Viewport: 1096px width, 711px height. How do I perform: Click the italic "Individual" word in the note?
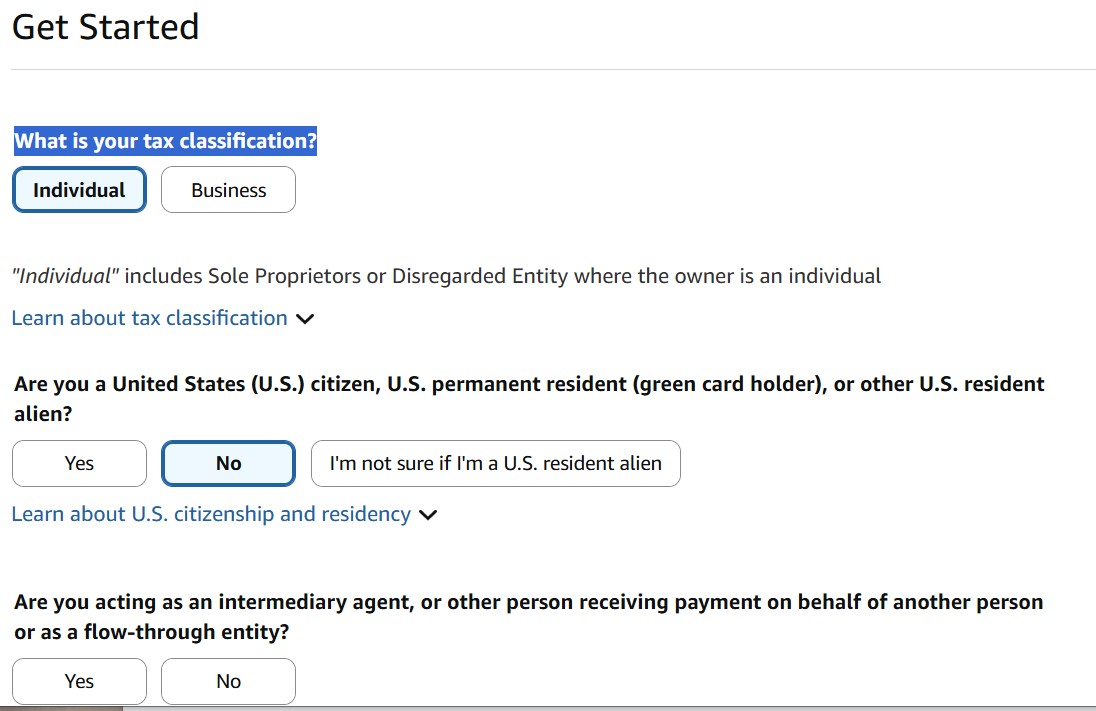click(66, 276)
